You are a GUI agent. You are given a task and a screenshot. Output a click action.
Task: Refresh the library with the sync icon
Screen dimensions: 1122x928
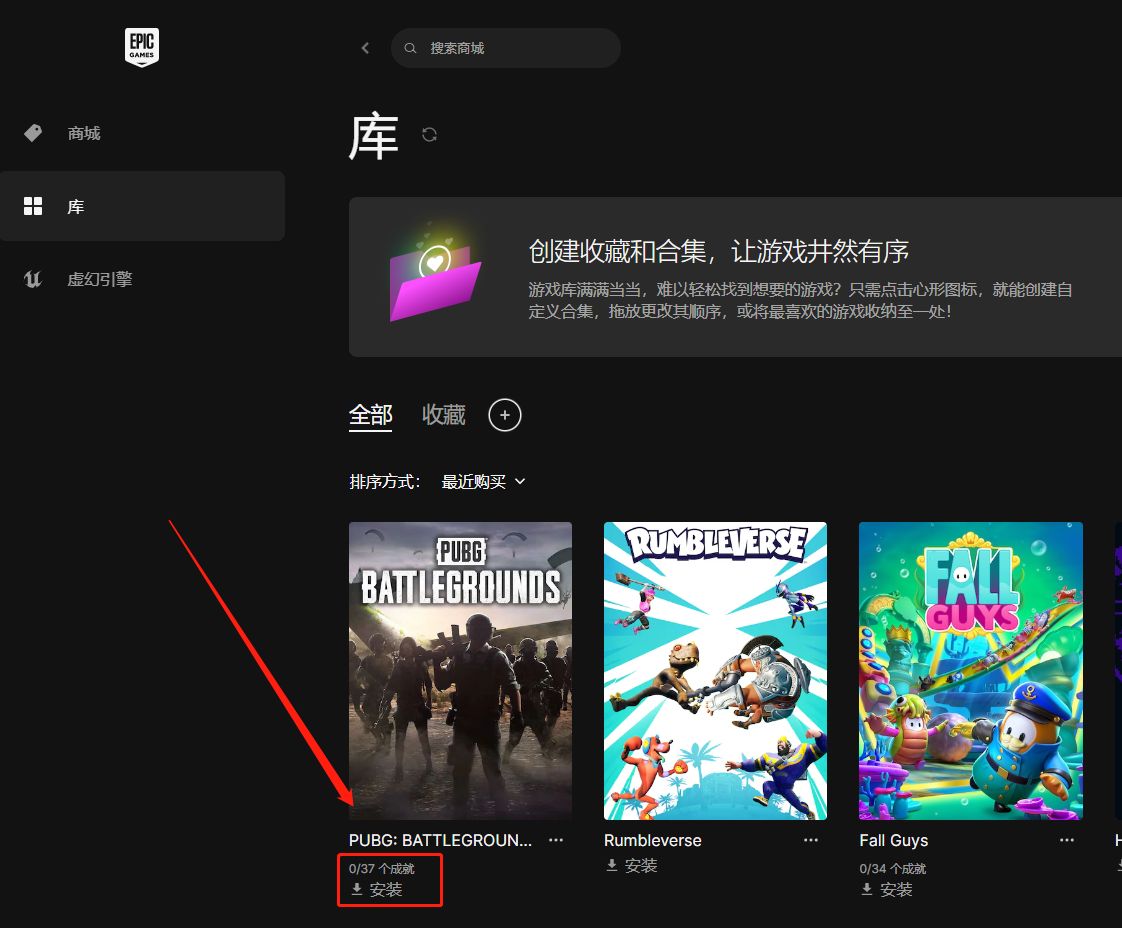pos(429,135)
